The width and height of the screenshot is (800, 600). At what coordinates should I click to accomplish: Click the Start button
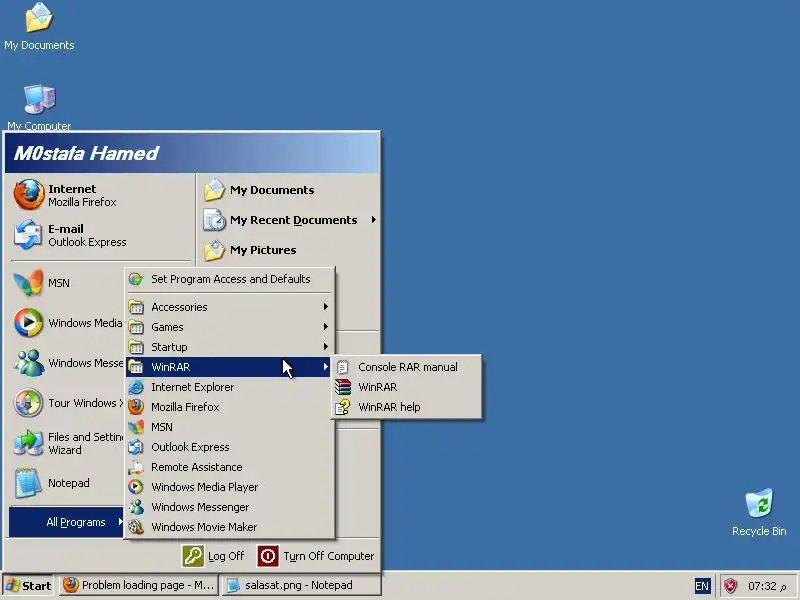point(28,586)
